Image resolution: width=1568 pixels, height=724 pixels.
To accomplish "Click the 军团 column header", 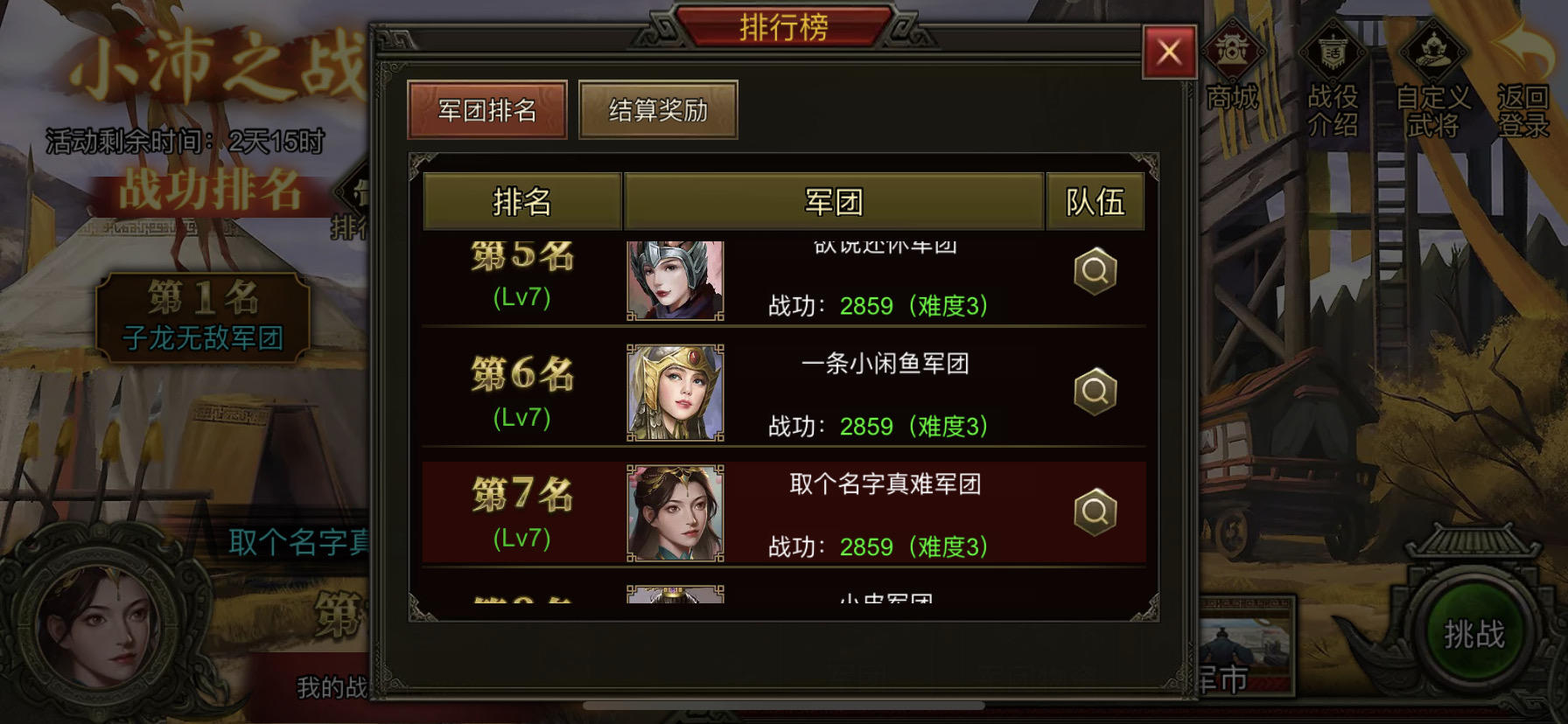I will coord(834,201).
